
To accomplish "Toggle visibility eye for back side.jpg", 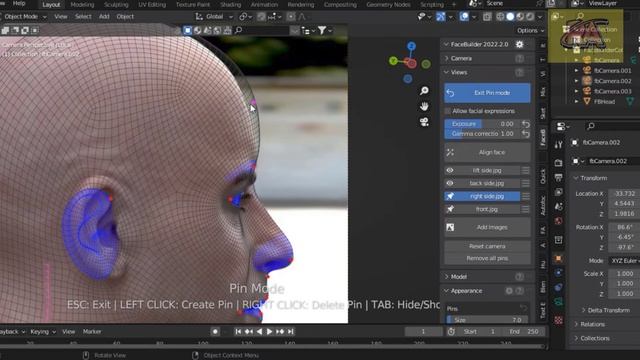I will click(450, 183).
